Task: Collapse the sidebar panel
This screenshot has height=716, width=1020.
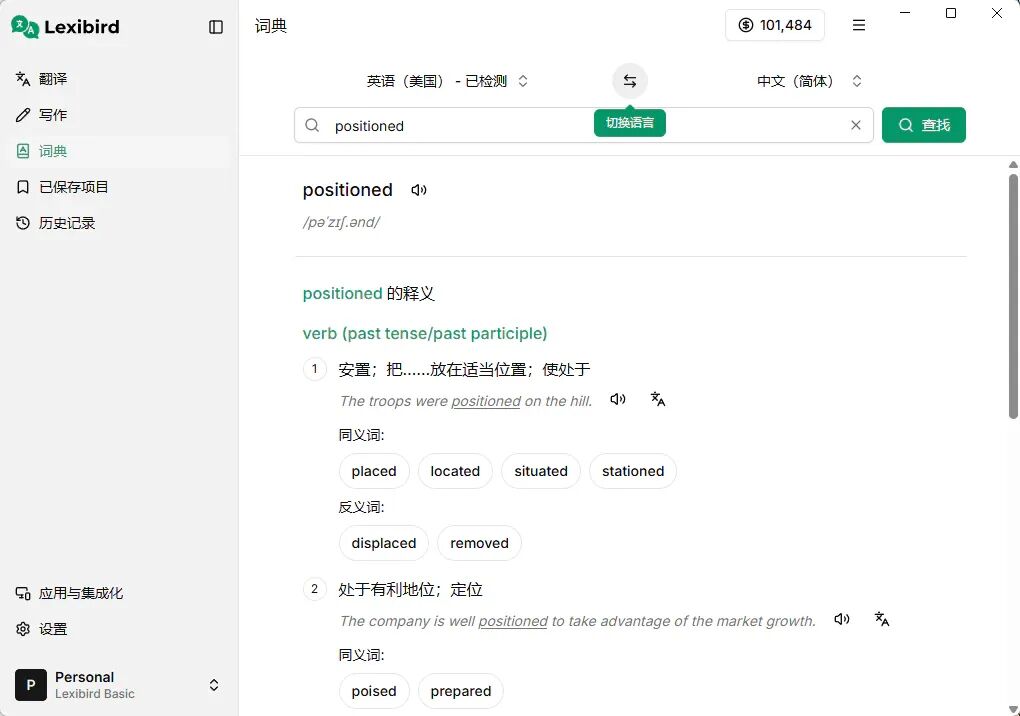Action: pyautogui.click(x=216, y=27)
